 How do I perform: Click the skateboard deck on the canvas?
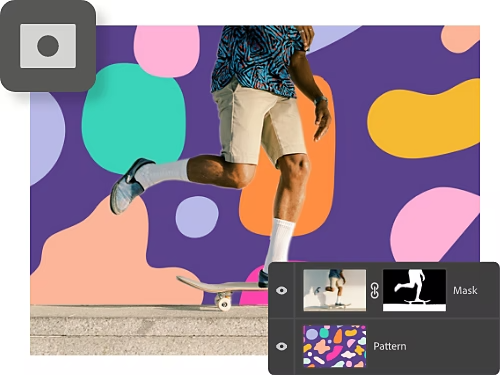218,285
